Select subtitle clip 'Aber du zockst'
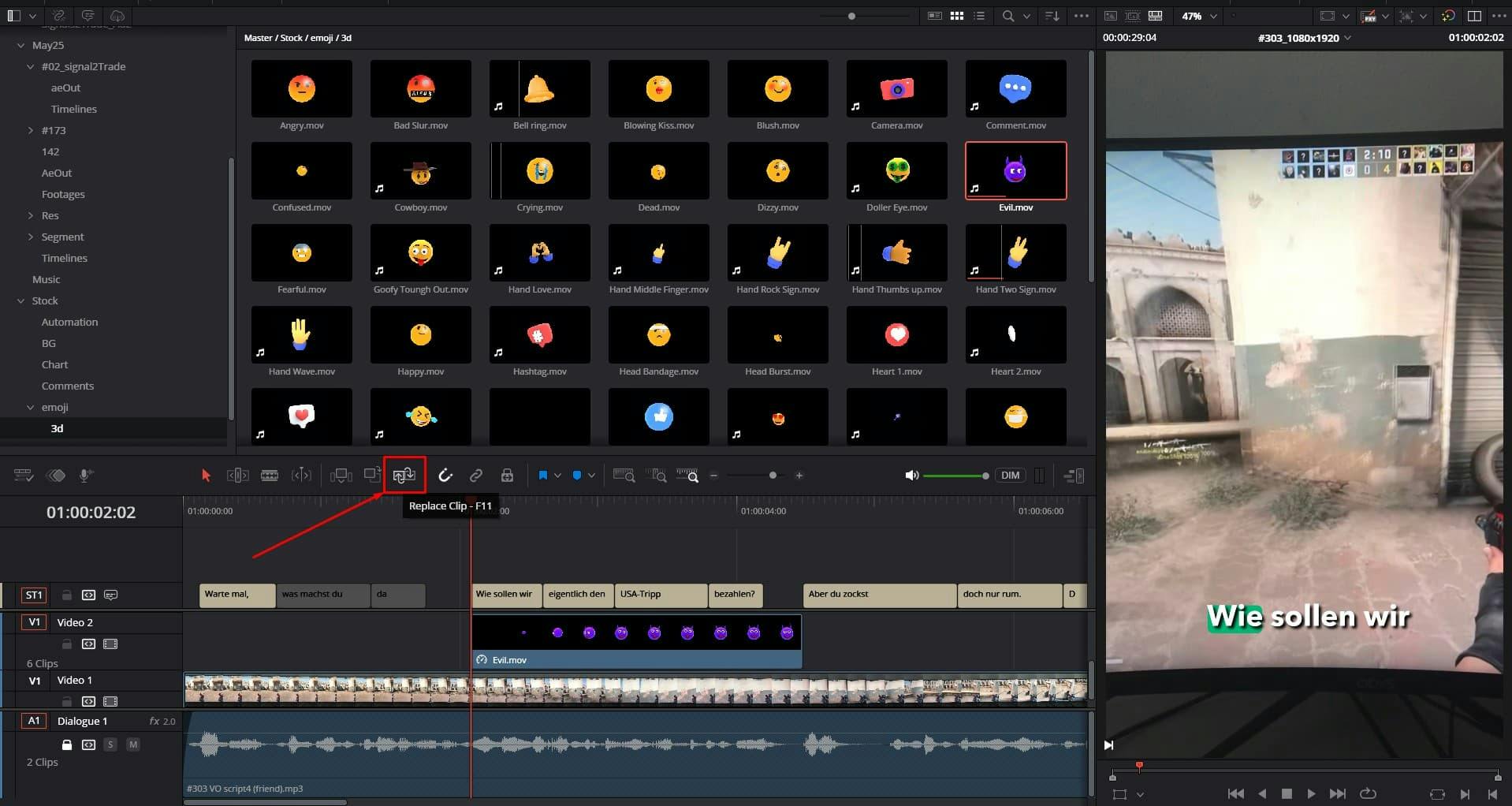1512x806 pixels. click(880, 595)
